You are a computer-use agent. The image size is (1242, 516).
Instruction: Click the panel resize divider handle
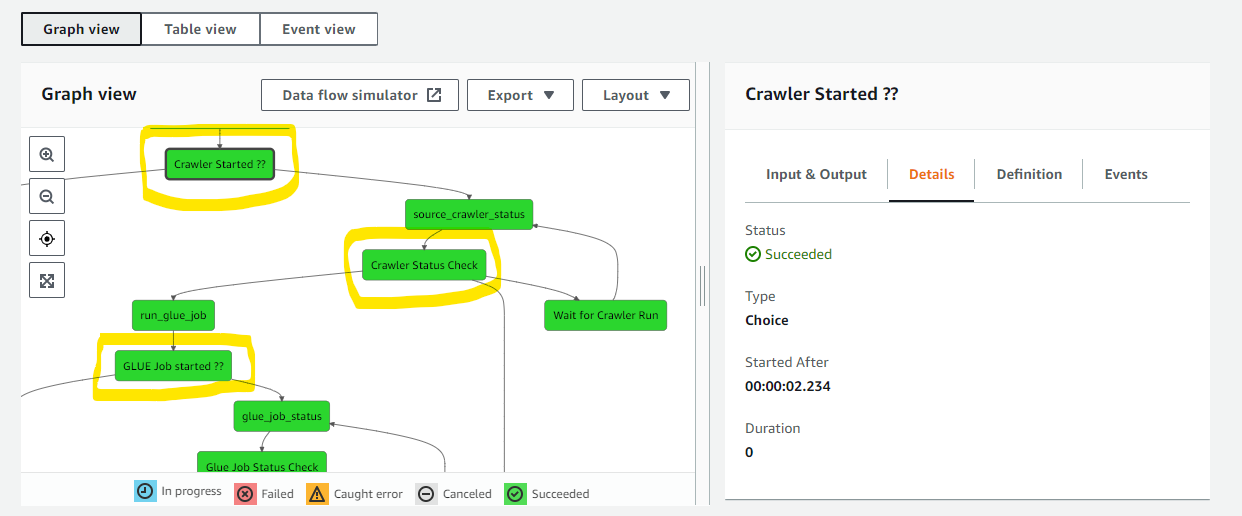click(x=703, y=285)
